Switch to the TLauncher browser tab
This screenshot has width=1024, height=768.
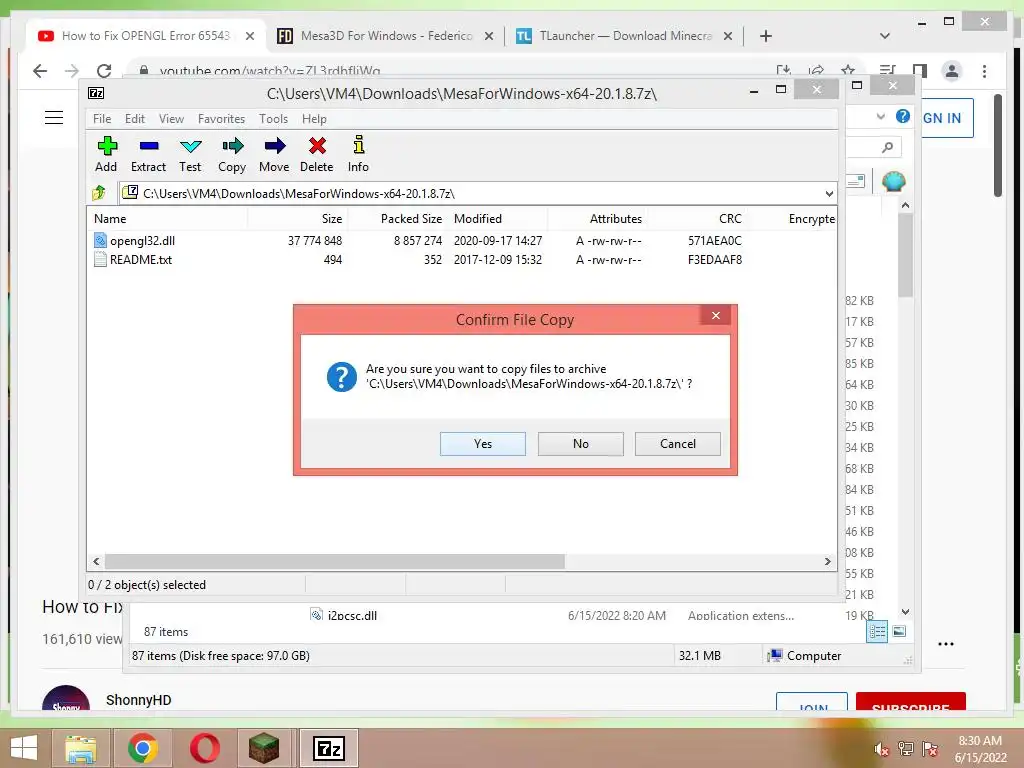click(x=624, y=36)
